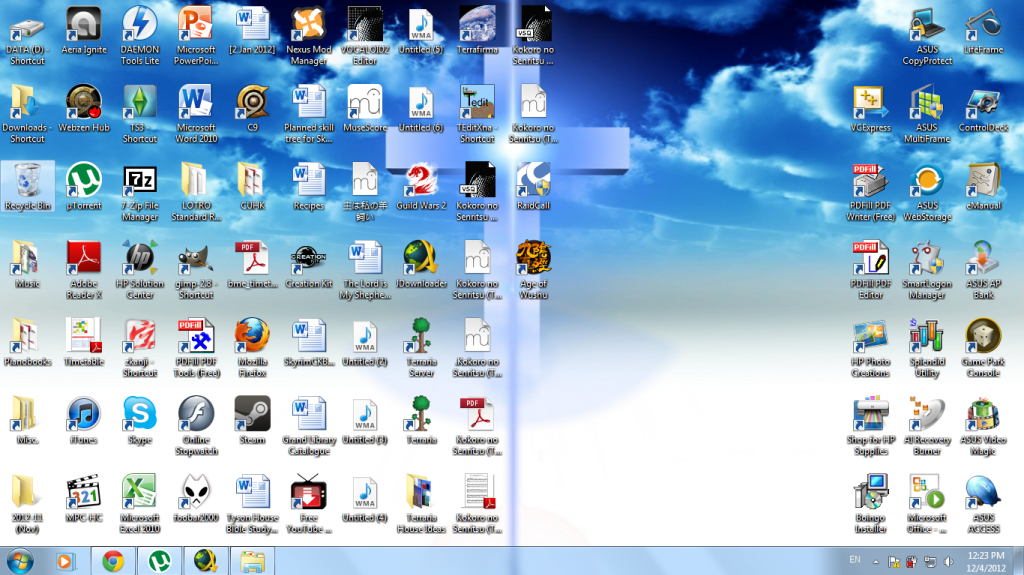1024x575 pixels.
Task: Launch Google Chrome from the taskbar
Action: click(x=113, y=561)
